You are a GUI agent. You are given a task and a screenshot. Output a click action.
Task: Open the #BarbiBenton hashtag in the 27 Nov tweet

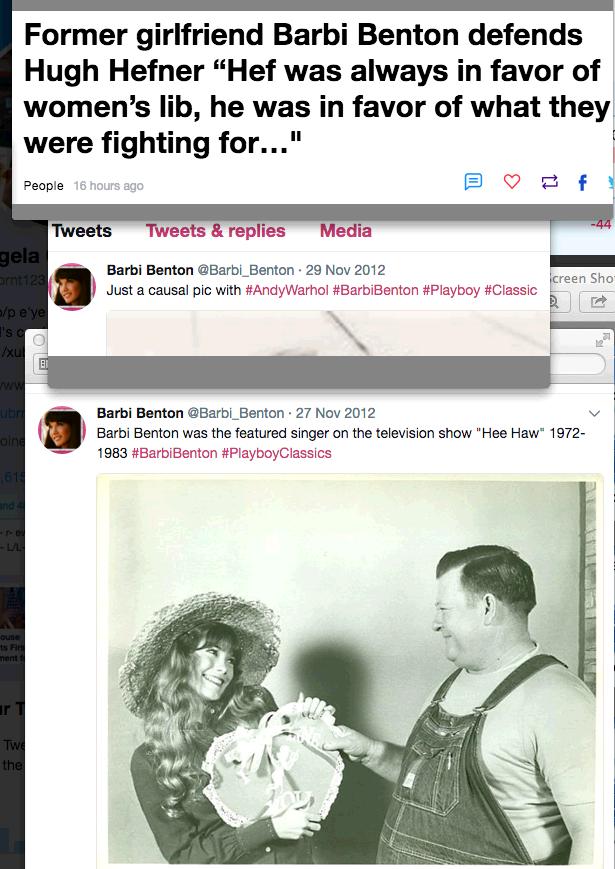[175, 453]
